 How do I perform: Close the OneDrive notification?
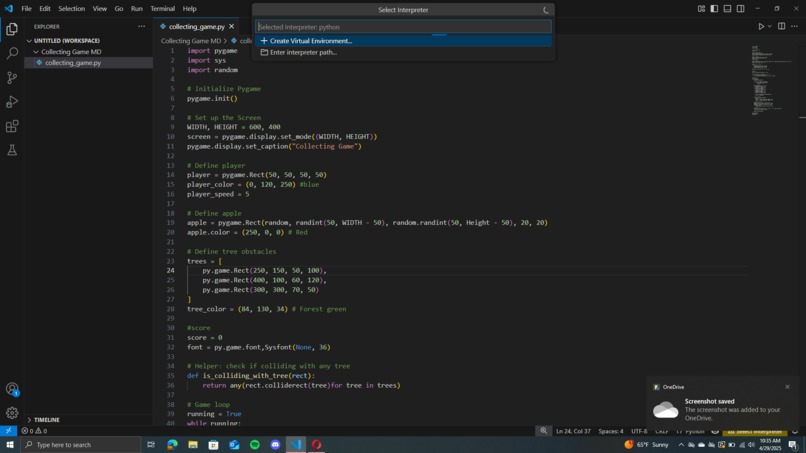point(787,387)
